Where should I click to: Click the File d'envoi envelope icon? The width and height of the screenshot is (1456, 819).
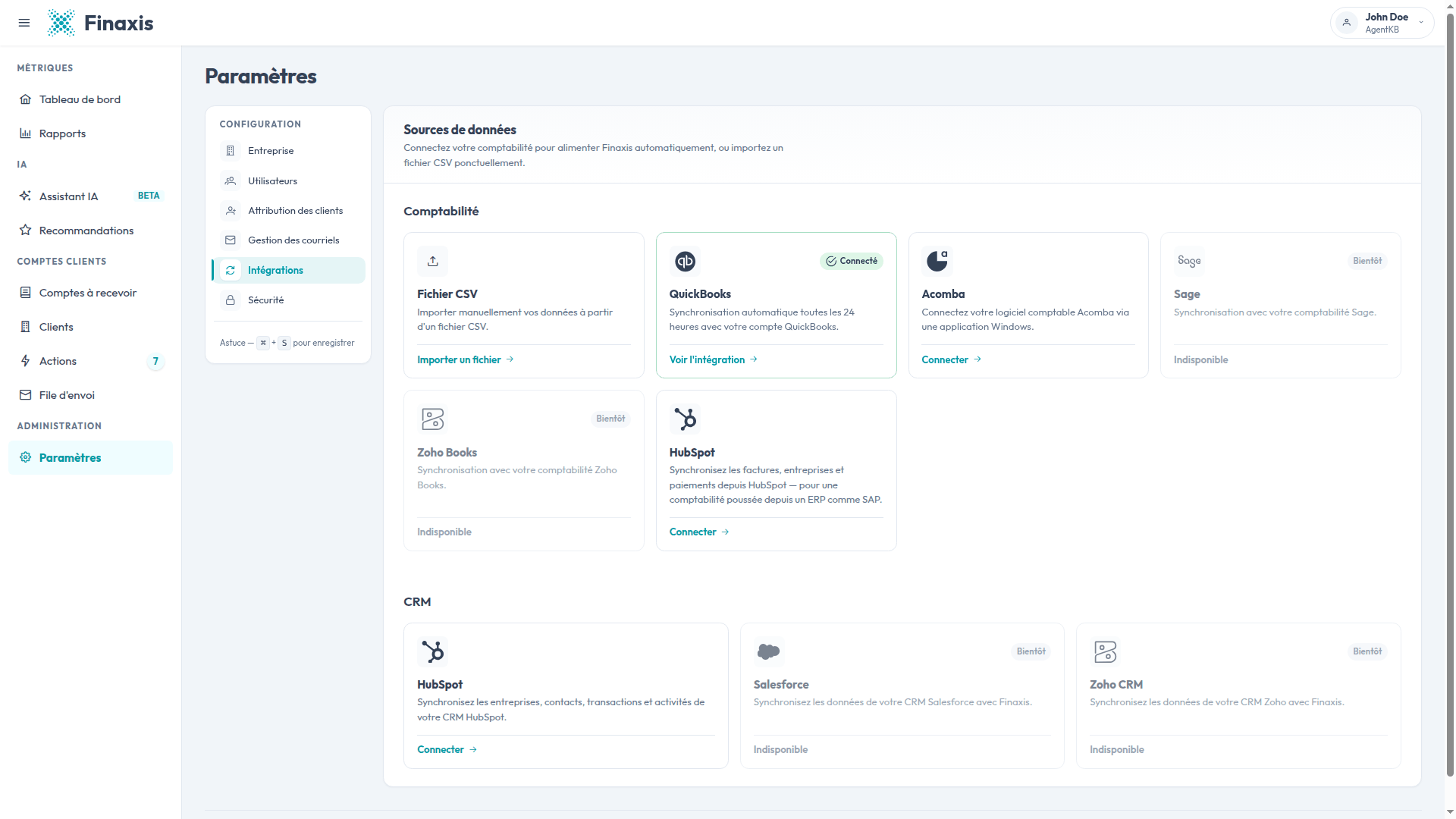pos(25,394)
